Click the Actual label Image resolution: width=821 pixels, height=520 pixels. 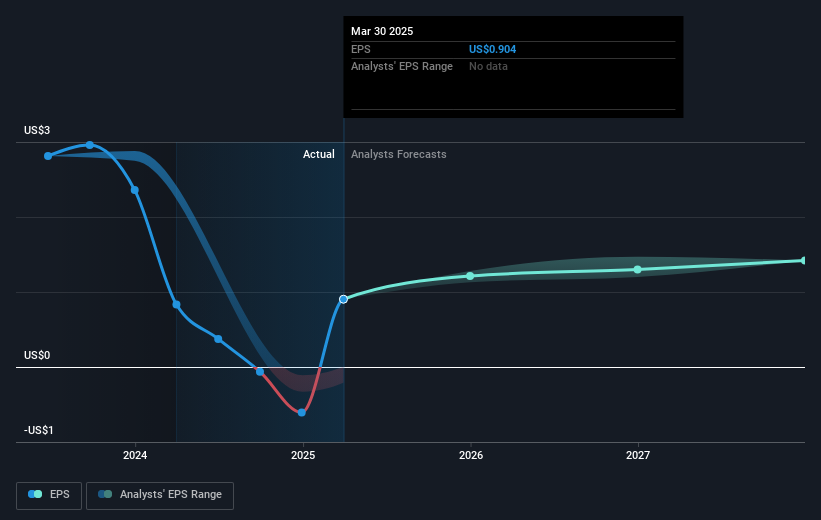click(x=318, y=154)
